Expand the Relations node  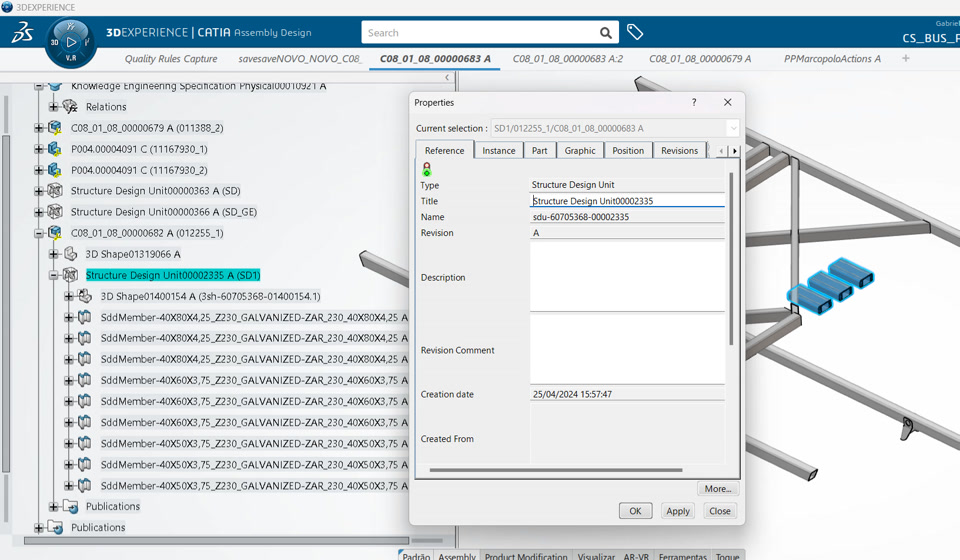(54, 107)
